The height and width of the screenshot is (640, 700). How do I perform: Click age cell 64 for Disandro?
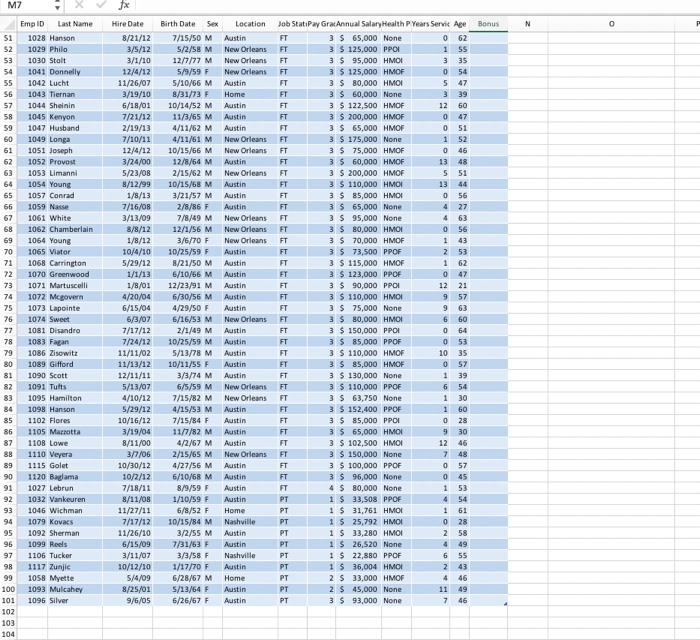[x=459, y=331]
